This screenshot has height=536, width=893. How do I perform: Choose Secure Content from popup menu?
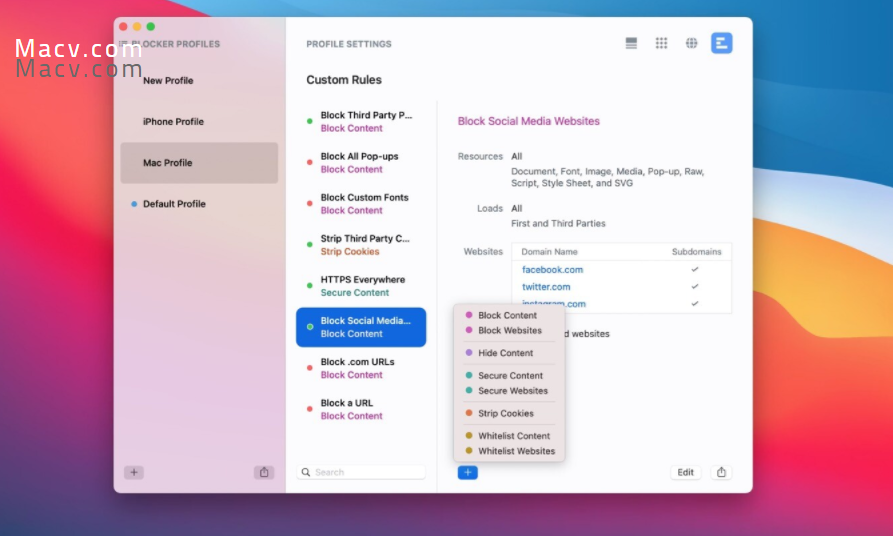(509, 375)
